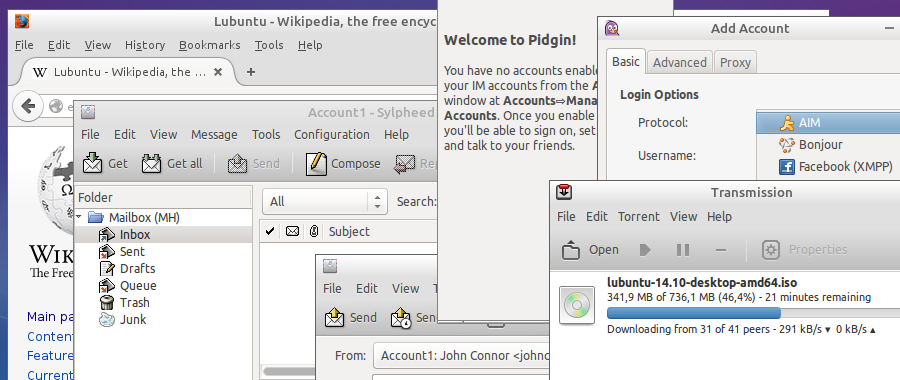Click the upload speed limit arrow

point(873,330)
